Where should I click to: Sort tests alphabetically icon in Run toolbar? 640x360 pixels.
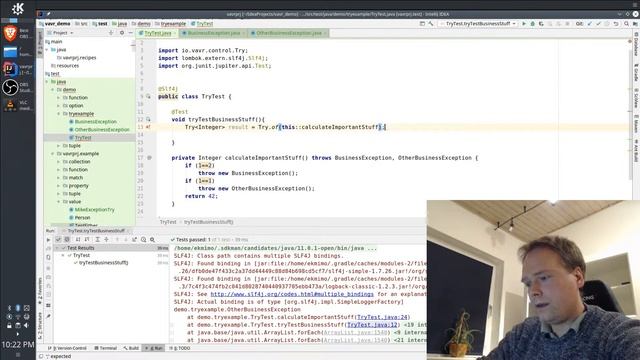tap(78, 240)
